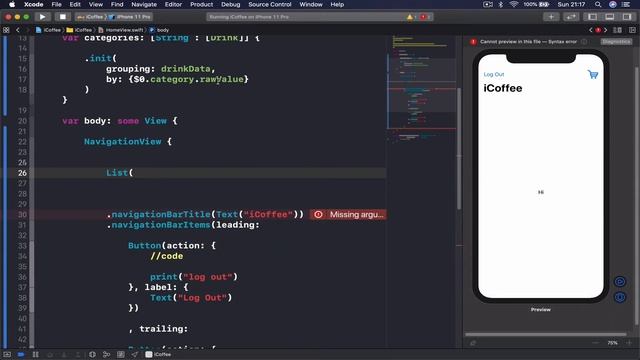This screenshot has width=640, height=360.
Task: Open Siri from the menu bar
Action: tap(612, 4)
